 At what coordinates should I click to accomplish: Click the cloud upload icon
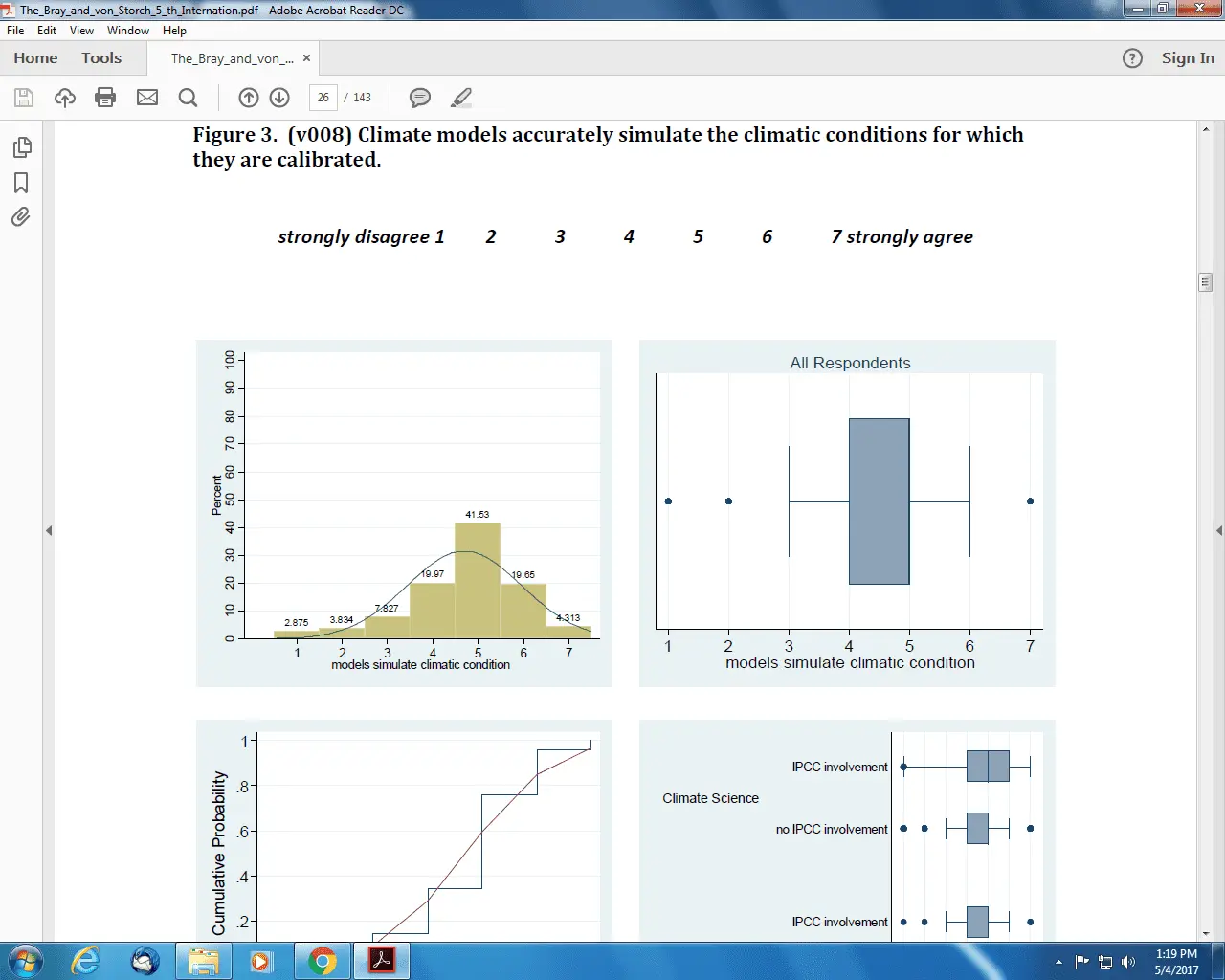coord(65,98)
